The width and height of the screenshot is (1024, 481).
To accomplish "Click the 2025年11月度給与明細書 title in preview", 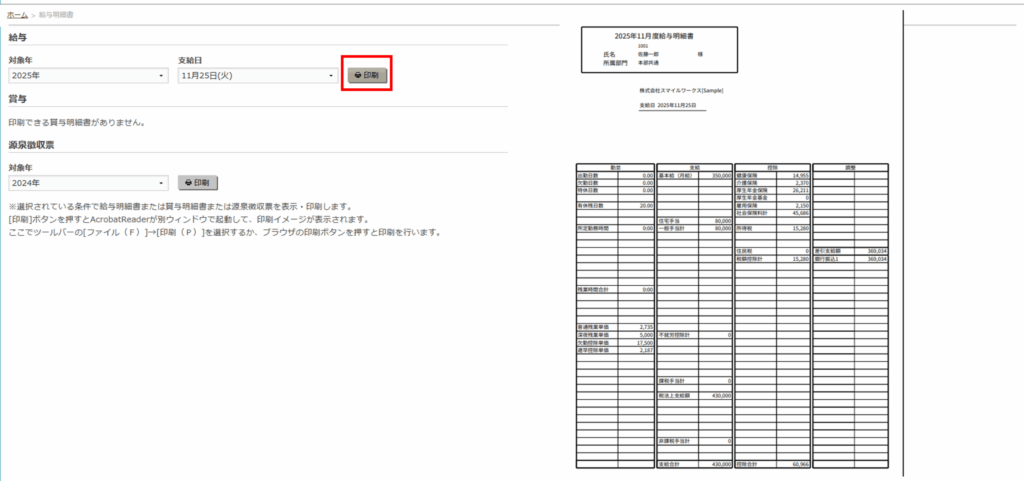I will click(x=659, y=35).
